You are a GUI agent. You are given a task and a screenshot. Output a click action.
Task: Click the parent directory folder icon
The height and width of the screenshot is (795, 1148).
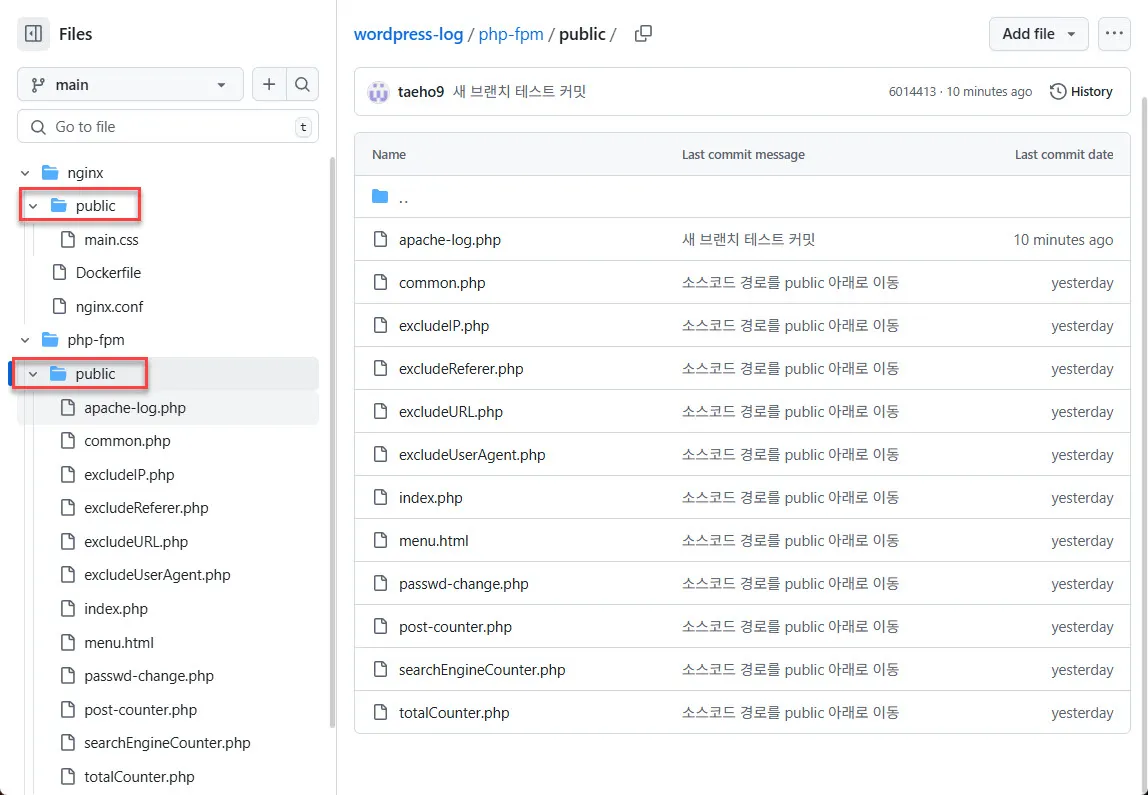380,197
